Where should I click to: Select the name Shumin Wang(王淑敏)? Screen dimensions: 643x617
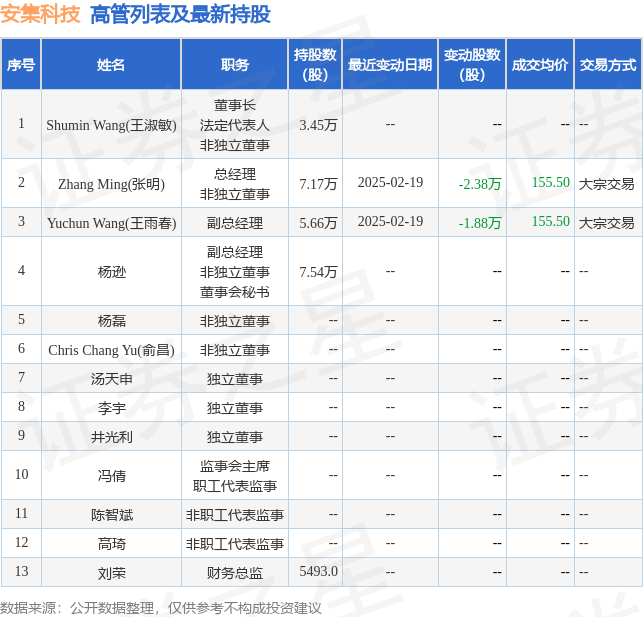(x=111, y=125)
